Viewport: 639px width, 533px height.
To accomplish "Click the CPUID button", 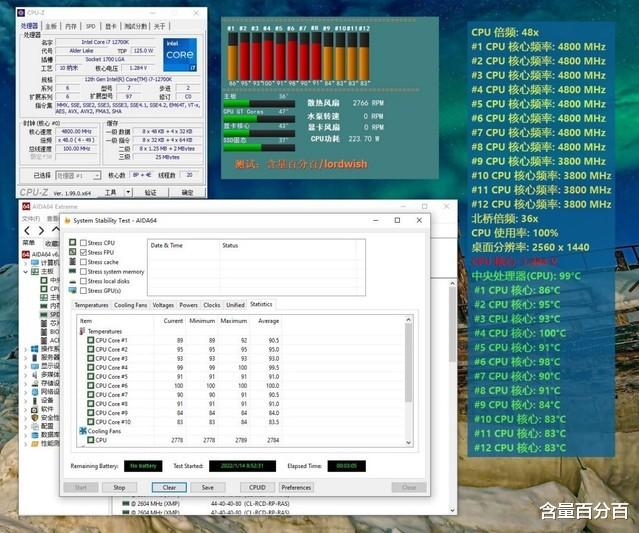I will click(x=257, y=487).
